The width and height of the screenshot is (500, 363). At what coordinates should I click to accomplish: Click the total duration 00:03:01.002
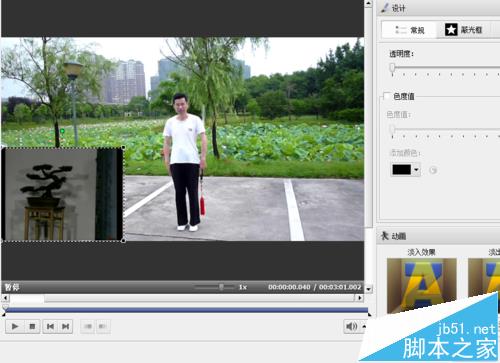(x=340, y=287)
